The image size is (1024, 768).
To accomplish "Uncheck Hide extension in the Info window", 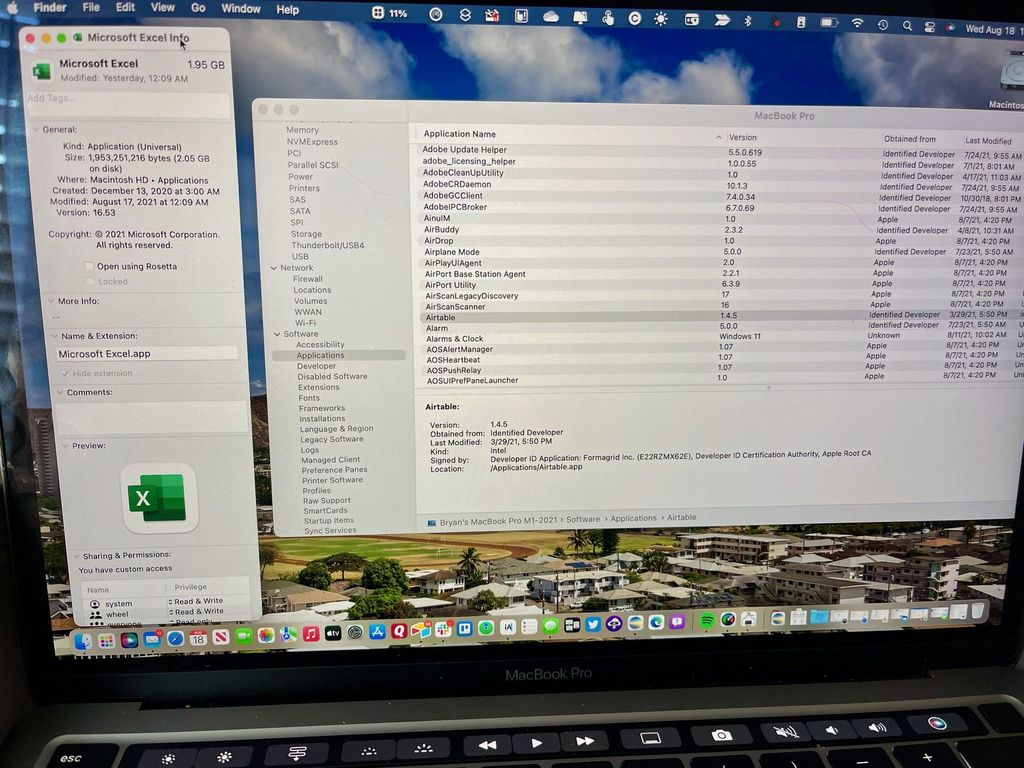I will coord(66,373).
